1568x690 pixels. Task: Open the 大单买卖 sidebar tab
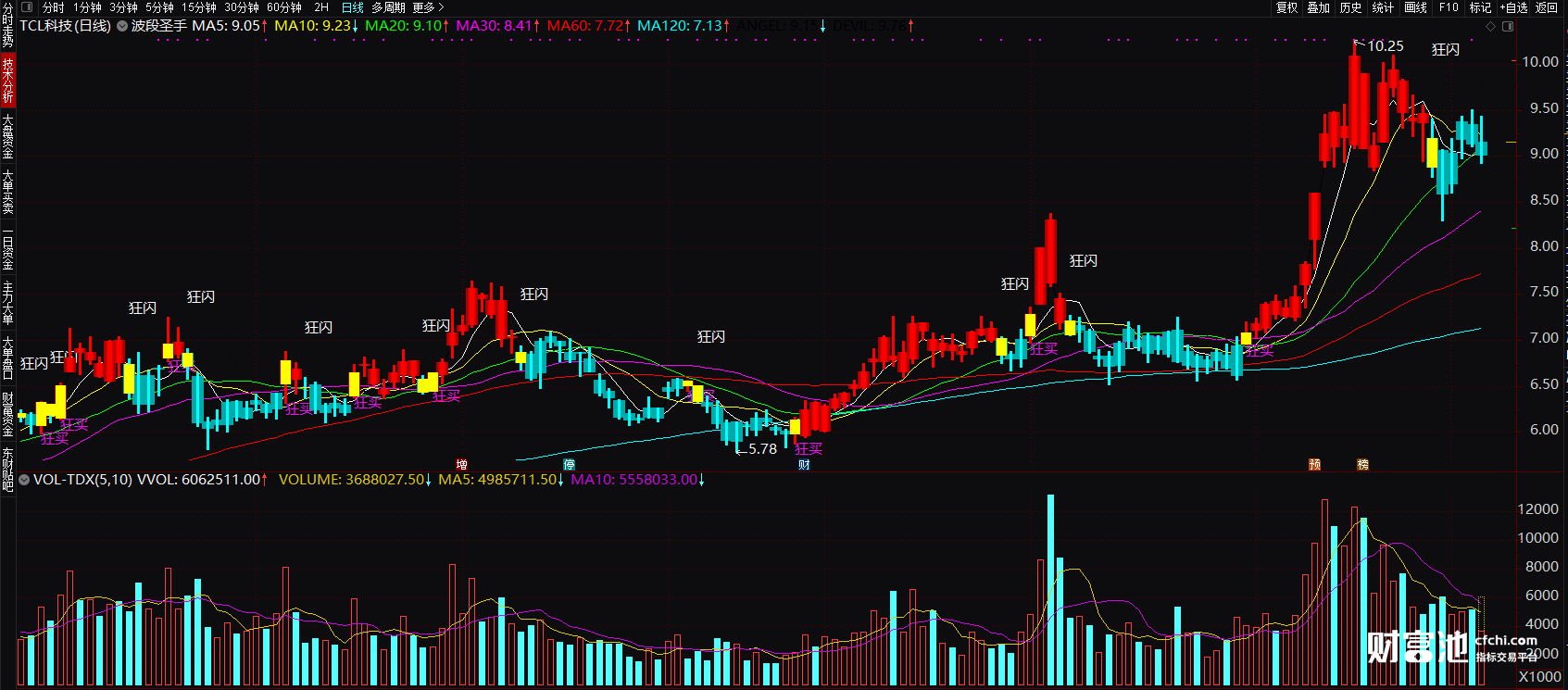tap(7, 192)
